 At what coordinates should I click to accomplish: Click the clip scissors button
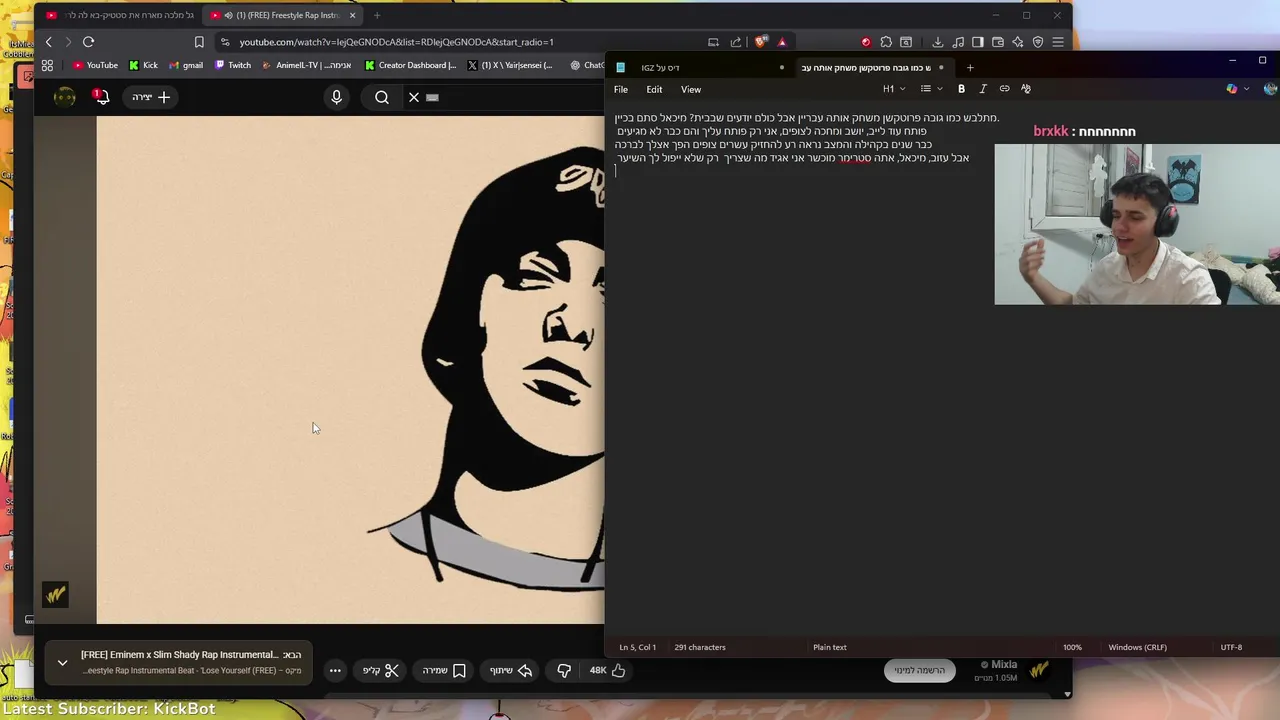[381, 670]
